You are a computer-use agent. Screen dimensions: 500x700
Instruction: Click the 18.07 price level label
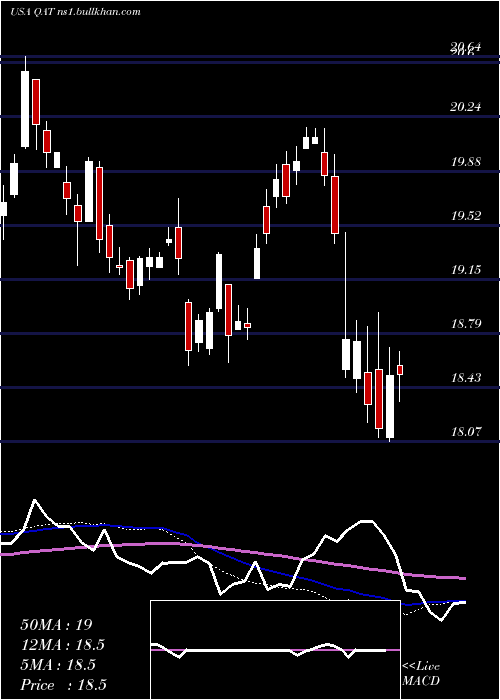point(466,432)
